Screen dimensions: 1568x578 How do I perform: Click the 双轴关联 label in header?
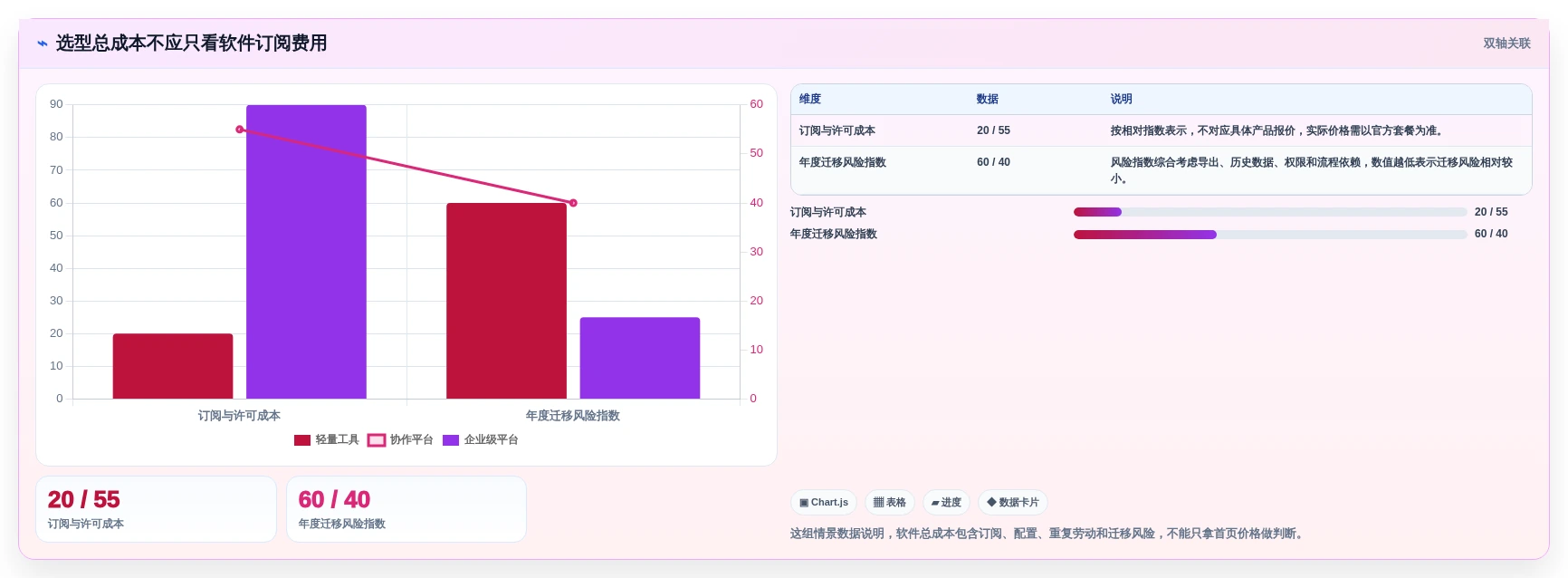click(1506, 43)
